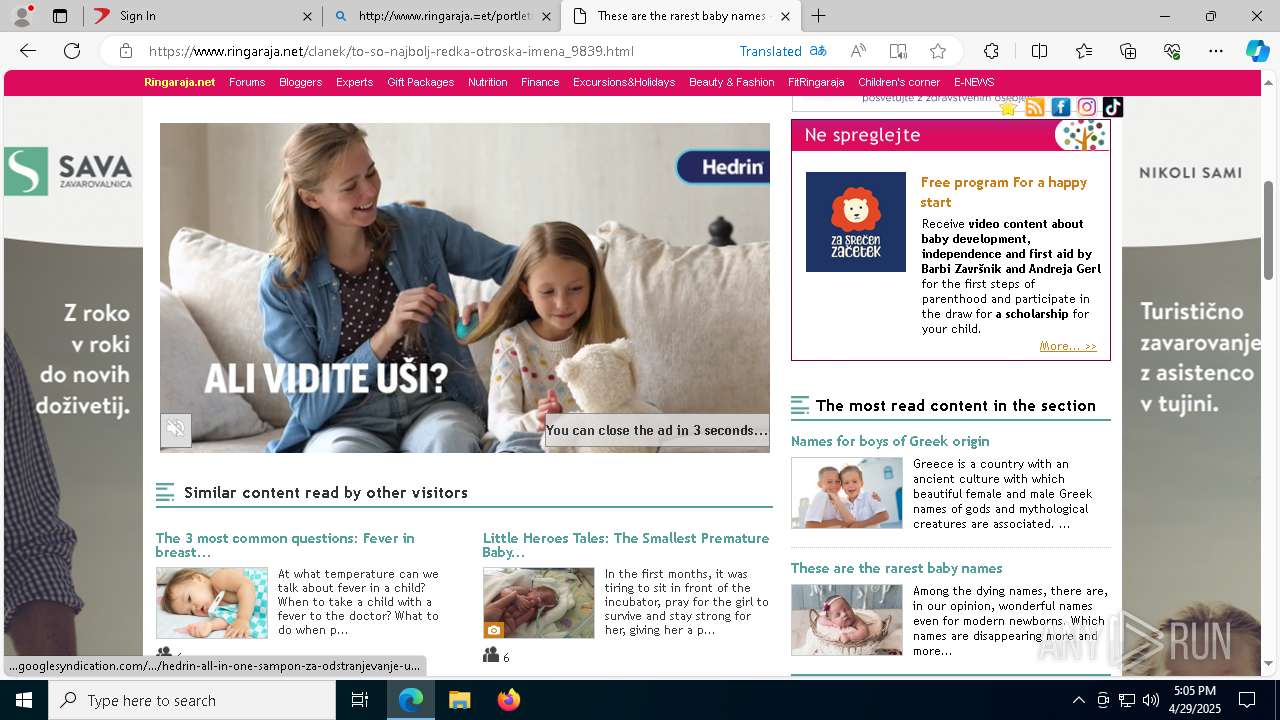Open tab actions menu

tap(60, 16)
